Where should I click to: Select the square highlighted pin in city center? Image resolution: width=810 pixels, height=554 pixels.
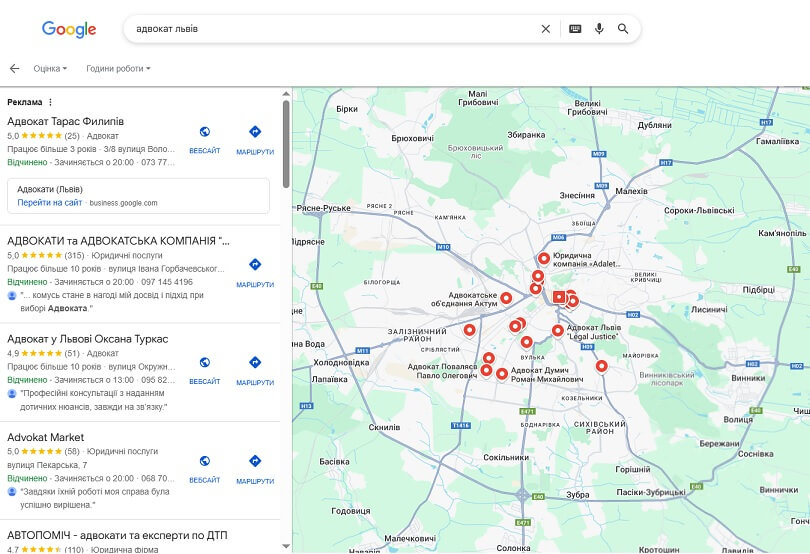click(x=559, y=297)
